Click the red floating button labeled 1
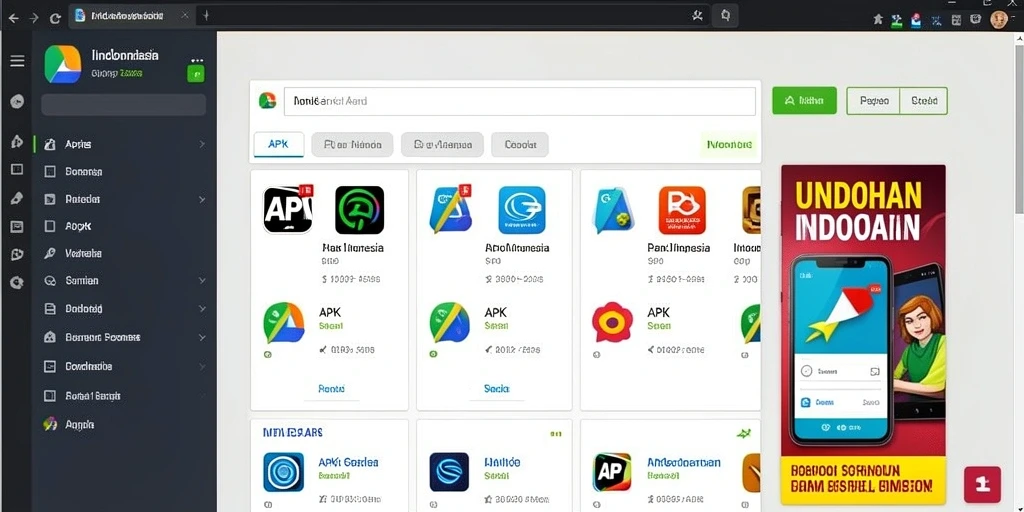Screen dimensions: 1024x512 982,484
